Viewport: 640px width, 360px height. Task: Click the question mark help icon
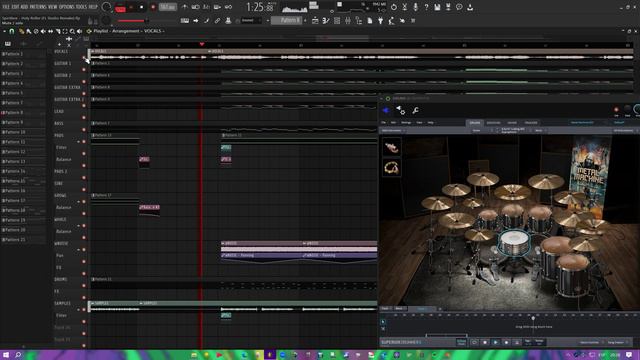pyautogui.click(x=426, y=7)
